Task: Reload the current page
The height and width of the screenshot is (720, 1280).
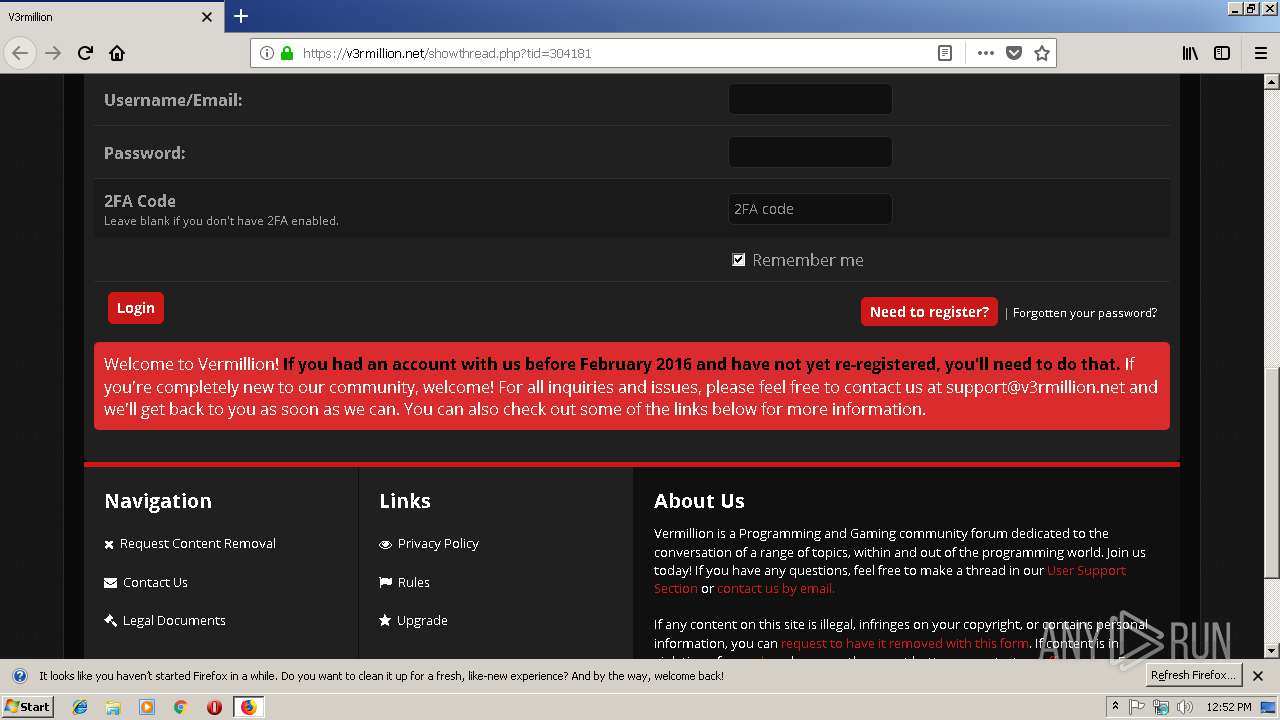Action: pos(85,53)
